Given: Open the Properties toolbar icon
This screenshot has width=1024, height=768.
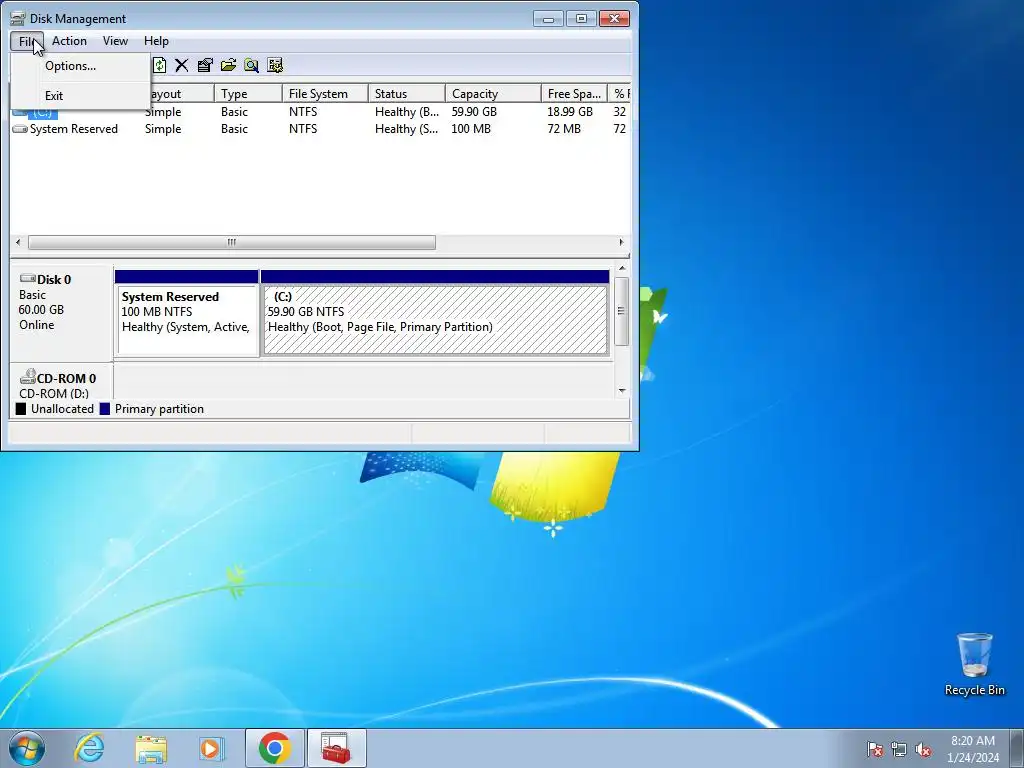Looking at the screenshot, I should click(x=205, y=65).
